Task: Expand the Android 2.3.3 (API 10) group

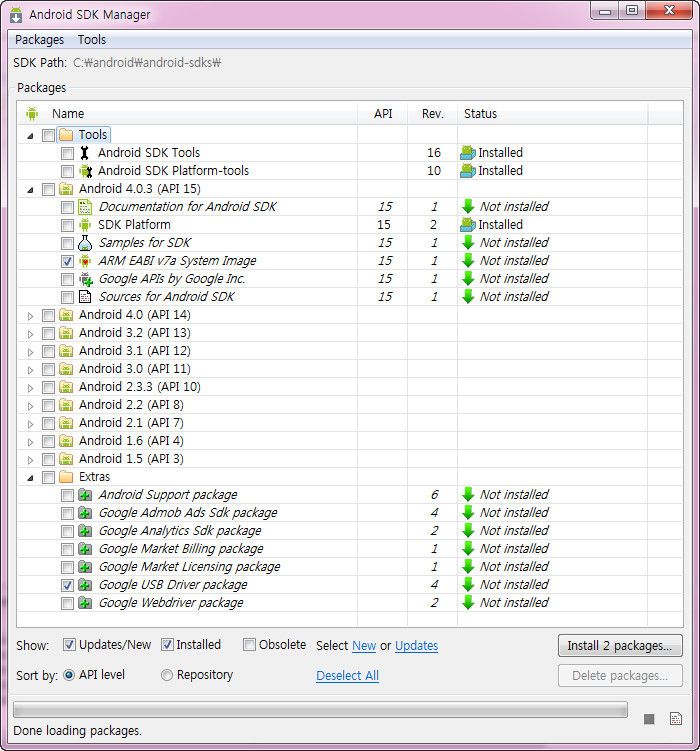Action: click(x=31, y=388)
